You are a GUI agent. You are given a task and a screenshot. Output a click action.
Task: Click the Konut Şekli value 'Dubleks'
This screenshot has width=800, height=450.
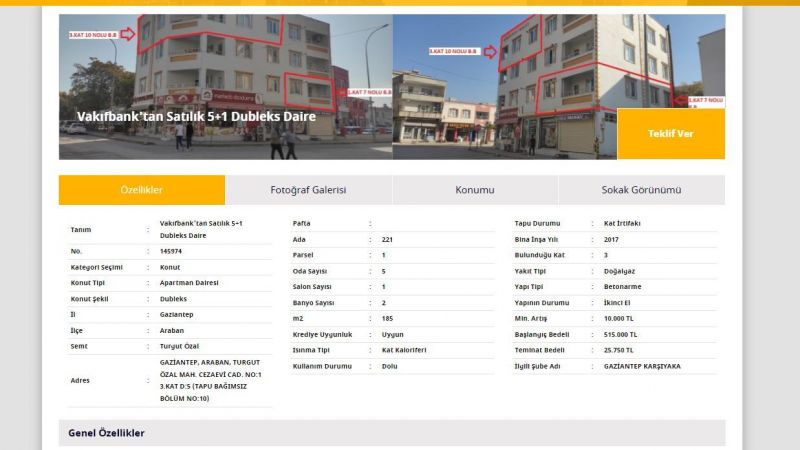173,298
